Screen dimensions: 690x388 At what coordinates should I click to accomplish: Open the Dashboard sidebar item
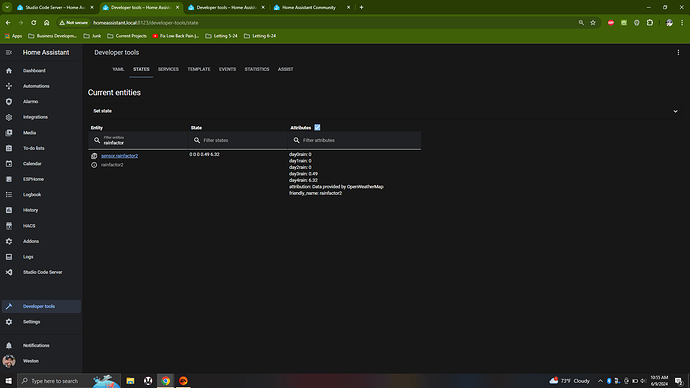[41, 70]
